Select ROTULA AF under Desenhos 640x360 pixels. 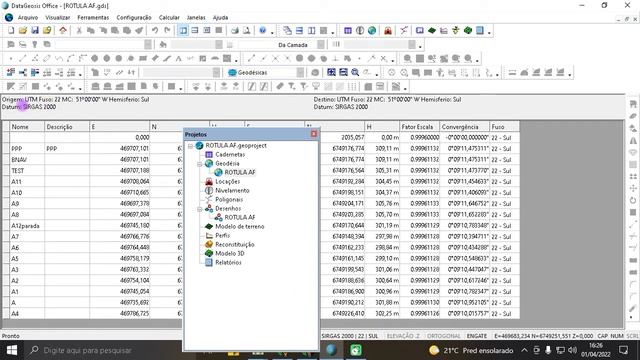coord(240,218)
